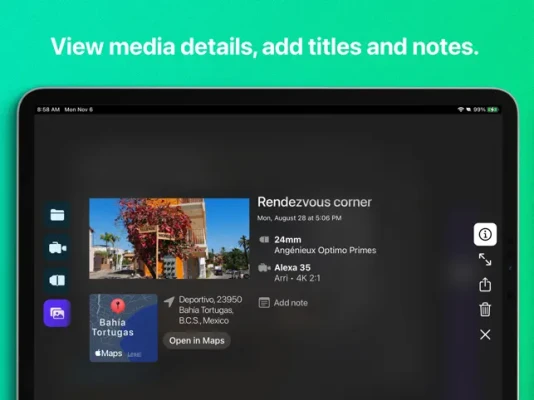Click Open in Maps button
Image resolution: width=534 pixels, height=400 pixels.
(x=197, y=340)
